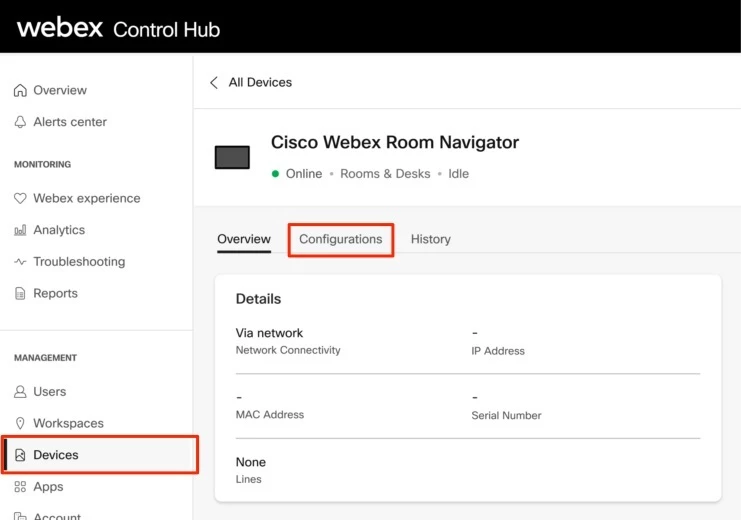Screen dimensions: 741x520
Task: Open Overview in the left sidebar
Action: pyautogui.click(x=60, y=90)
